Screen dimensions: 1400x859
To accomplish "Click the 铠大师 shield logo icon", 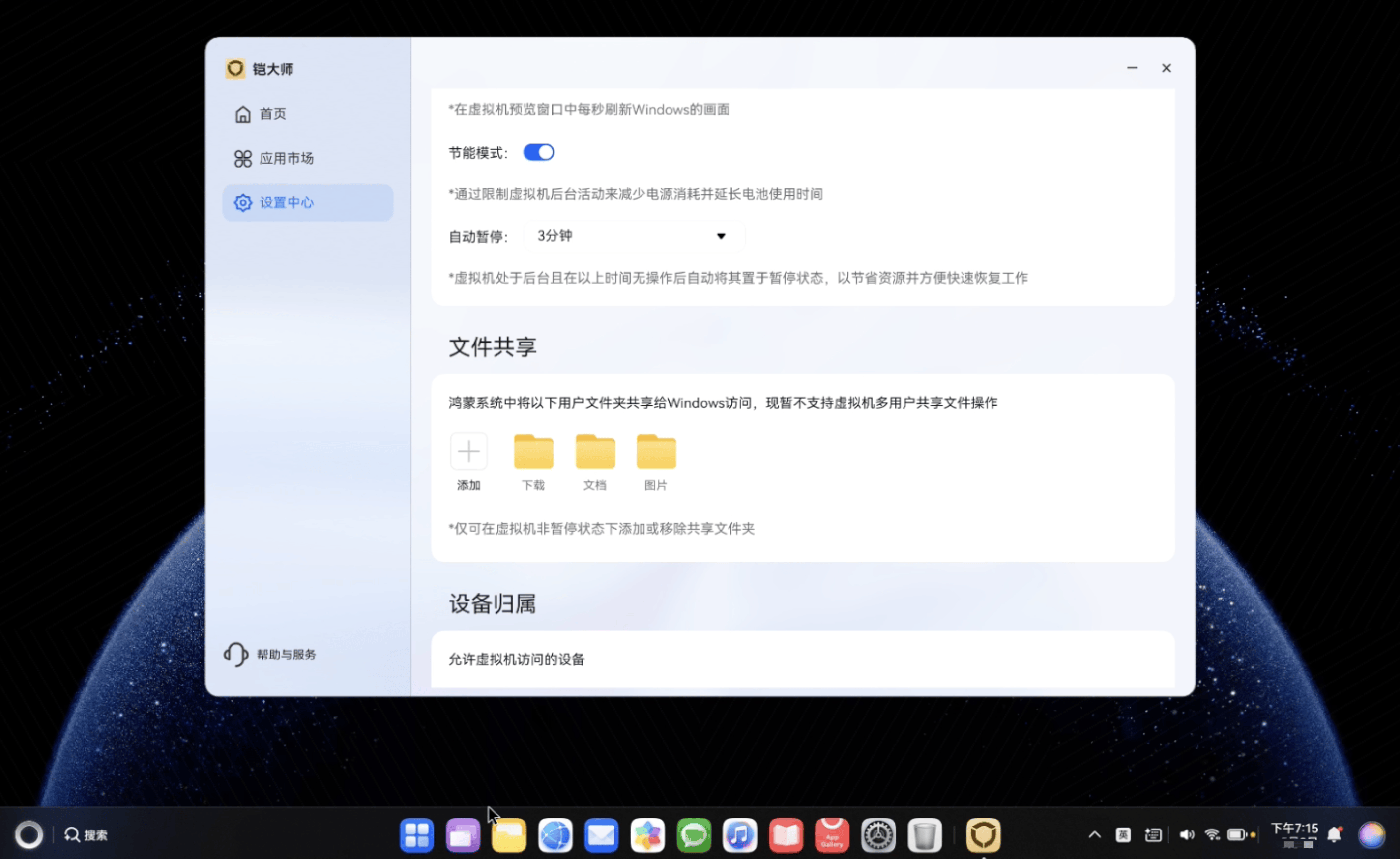I will coord(235,69).
